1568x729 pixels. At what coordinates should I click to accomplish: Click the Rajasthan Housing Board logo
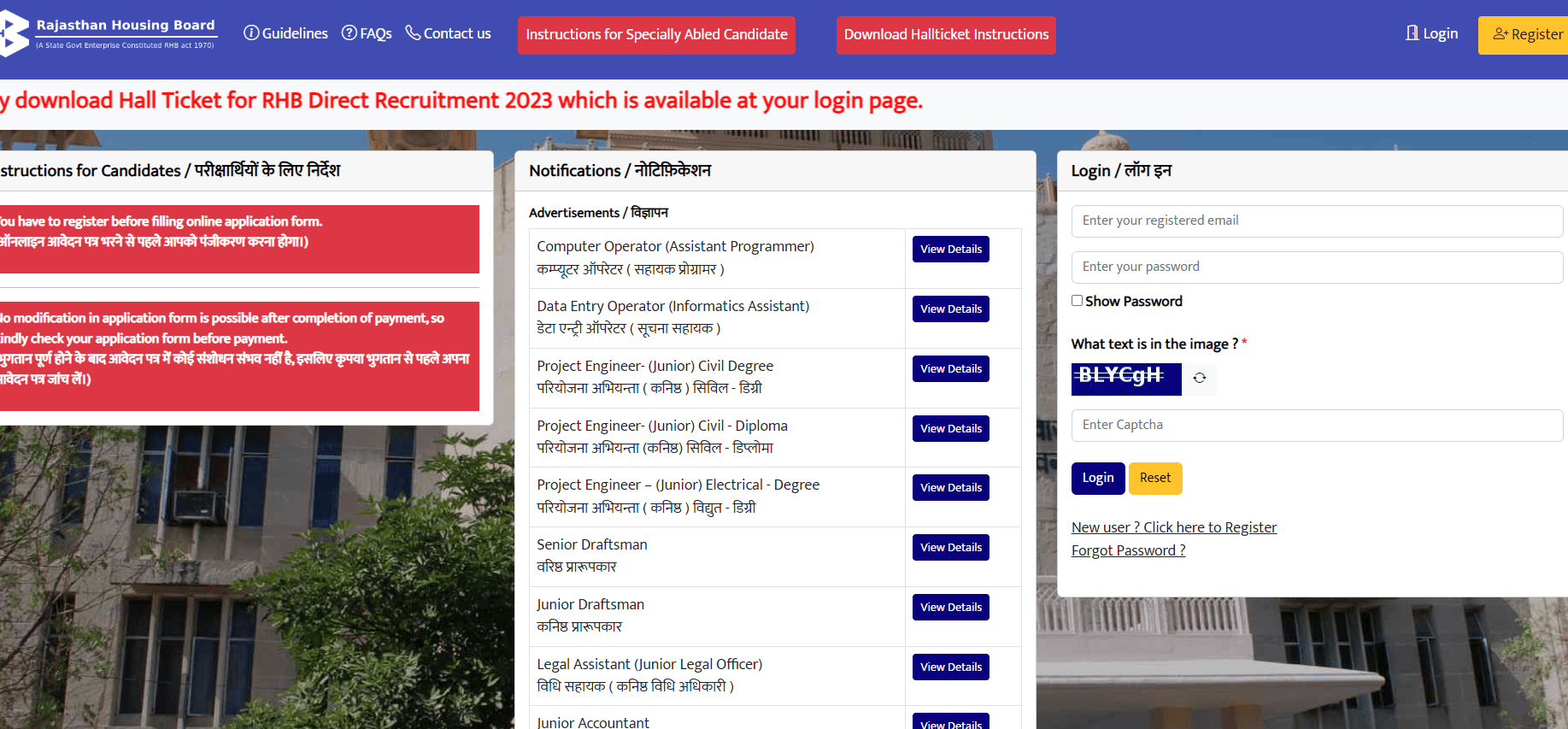coord(111,34)
